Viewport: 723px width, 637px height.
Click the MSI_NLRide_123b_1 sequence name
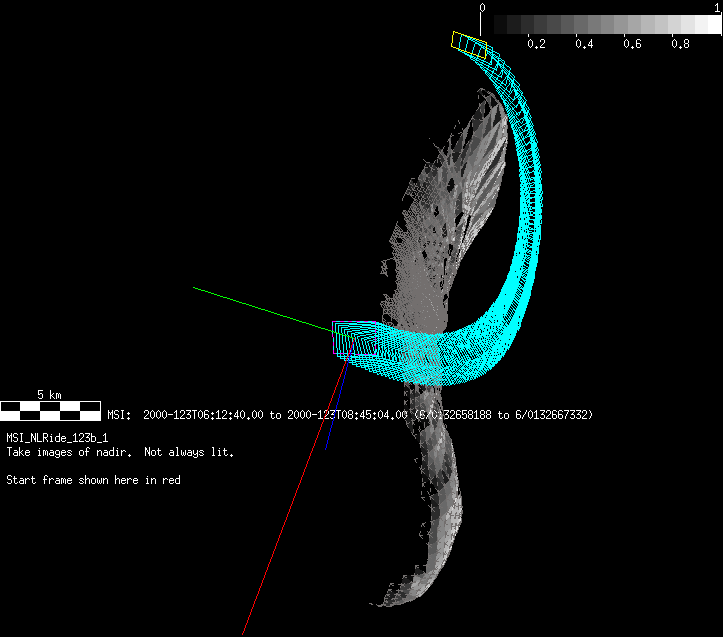57,438
